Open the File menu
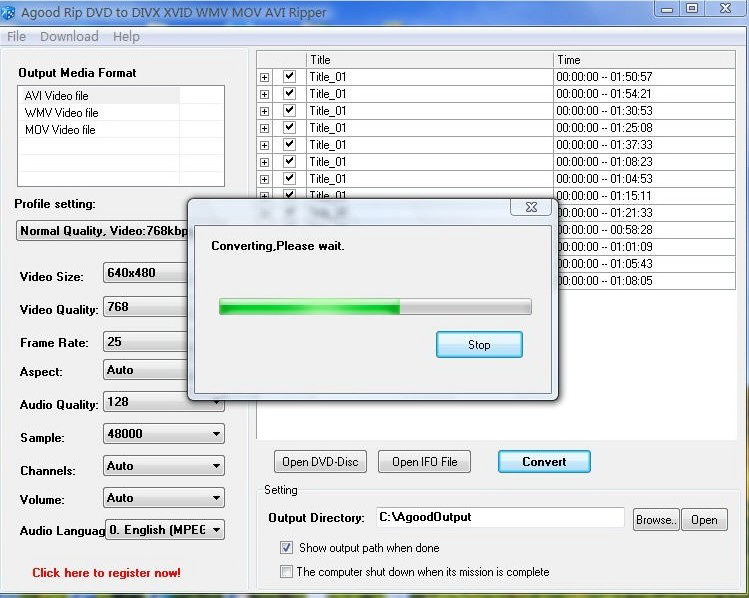 pyautogui.click(x=16, y=36)
